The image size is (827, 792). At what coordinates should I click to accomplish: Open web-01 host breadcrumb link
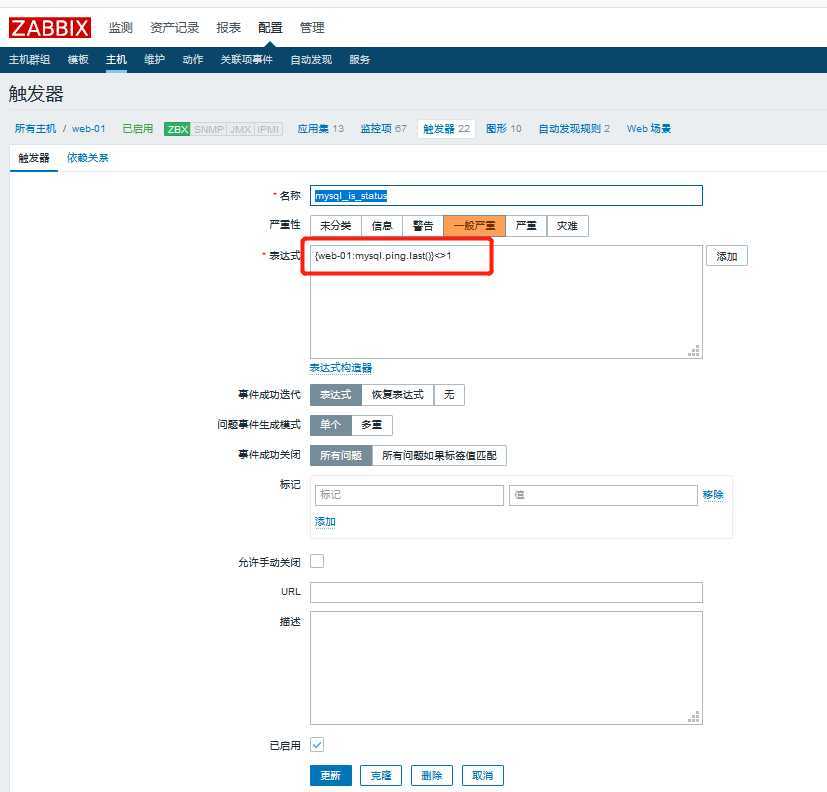coord(89,129)
